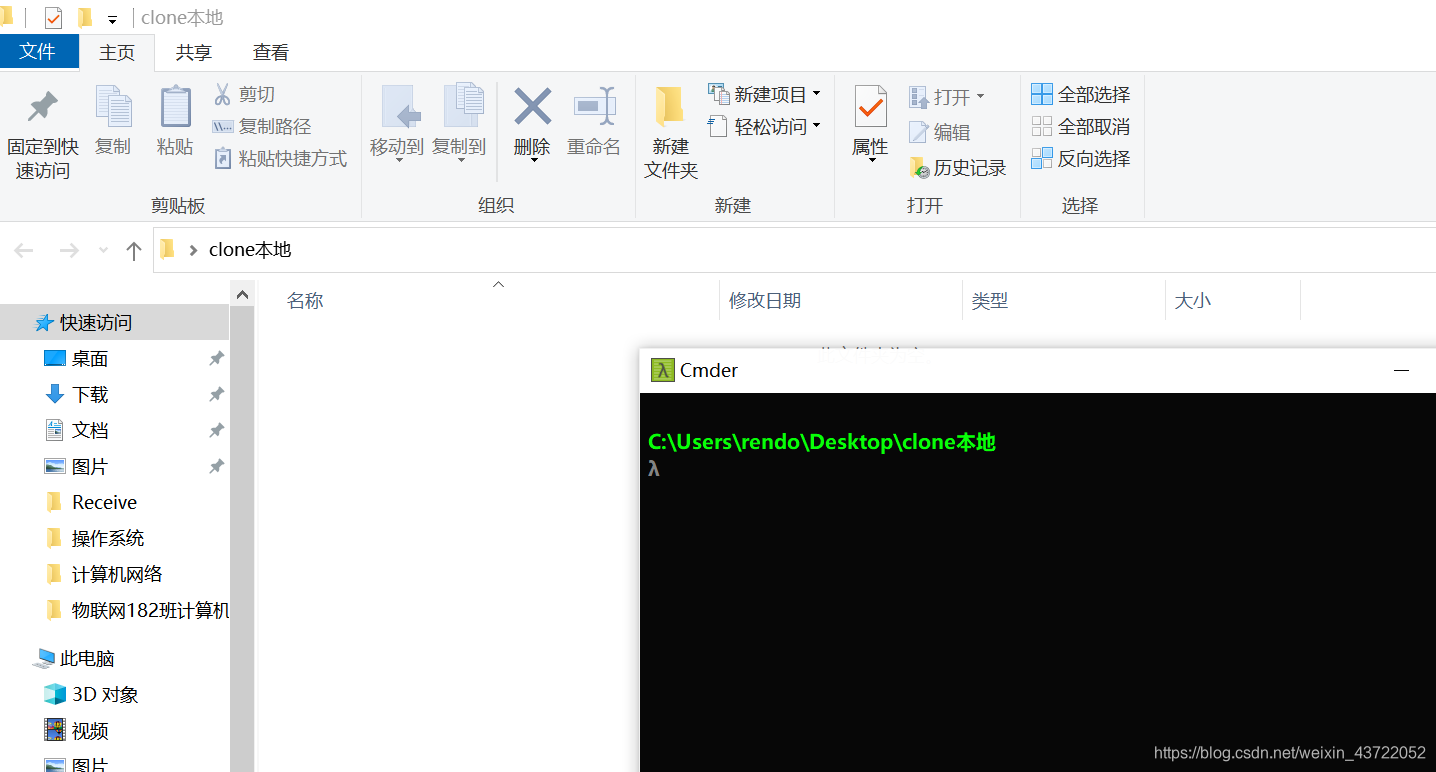Viewport: 1436px width, 772px height.
Task: Click the Forward navigation arrow
Action: pyautogui.click(x=68, y=250)
